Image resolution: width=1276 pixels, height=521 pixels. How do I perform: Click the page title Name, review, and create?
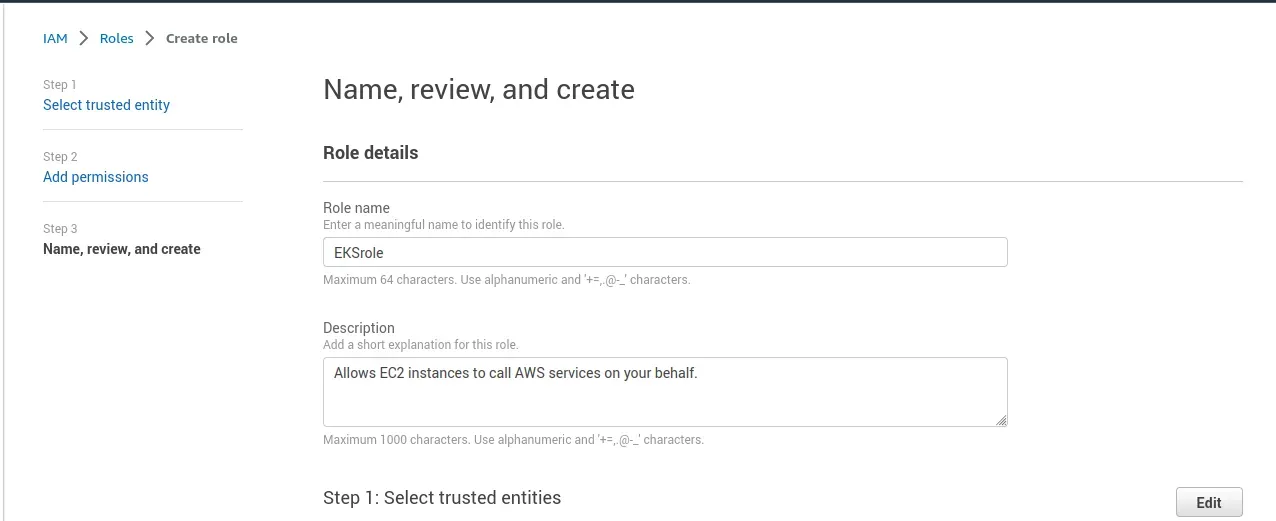coord(478,90)
